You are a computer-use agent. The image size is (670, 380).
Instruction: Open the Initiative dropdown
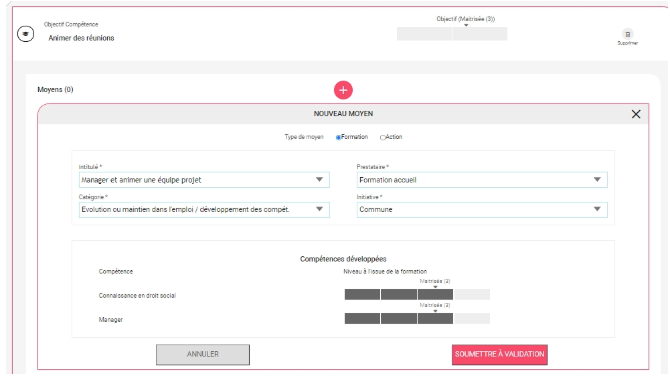[482, 209]
